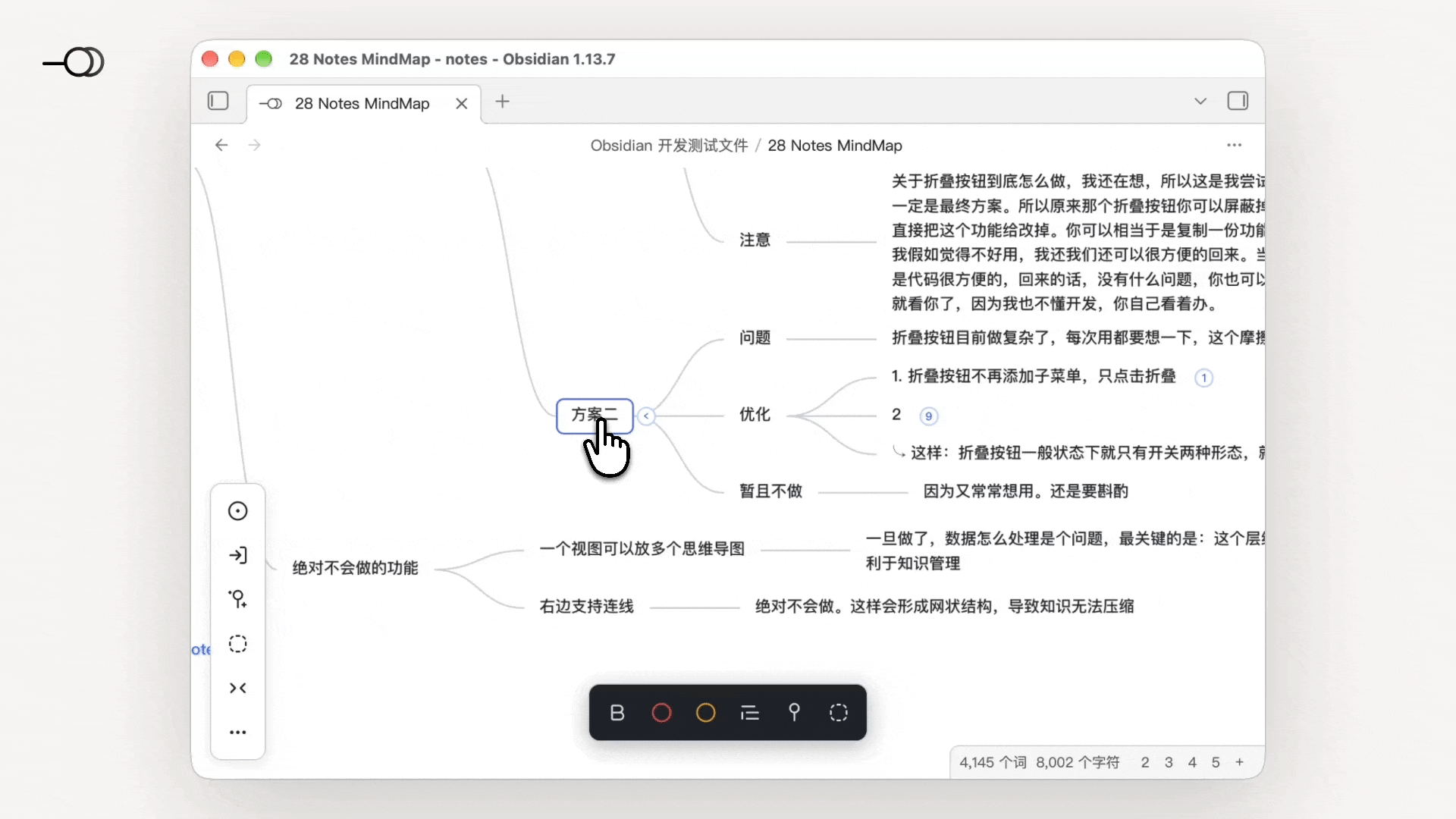This screenshot has width=1456, height=819.
Task: Click the pin icon in floating toolbar
Action: pyautogui.click(x=794, y=713)
